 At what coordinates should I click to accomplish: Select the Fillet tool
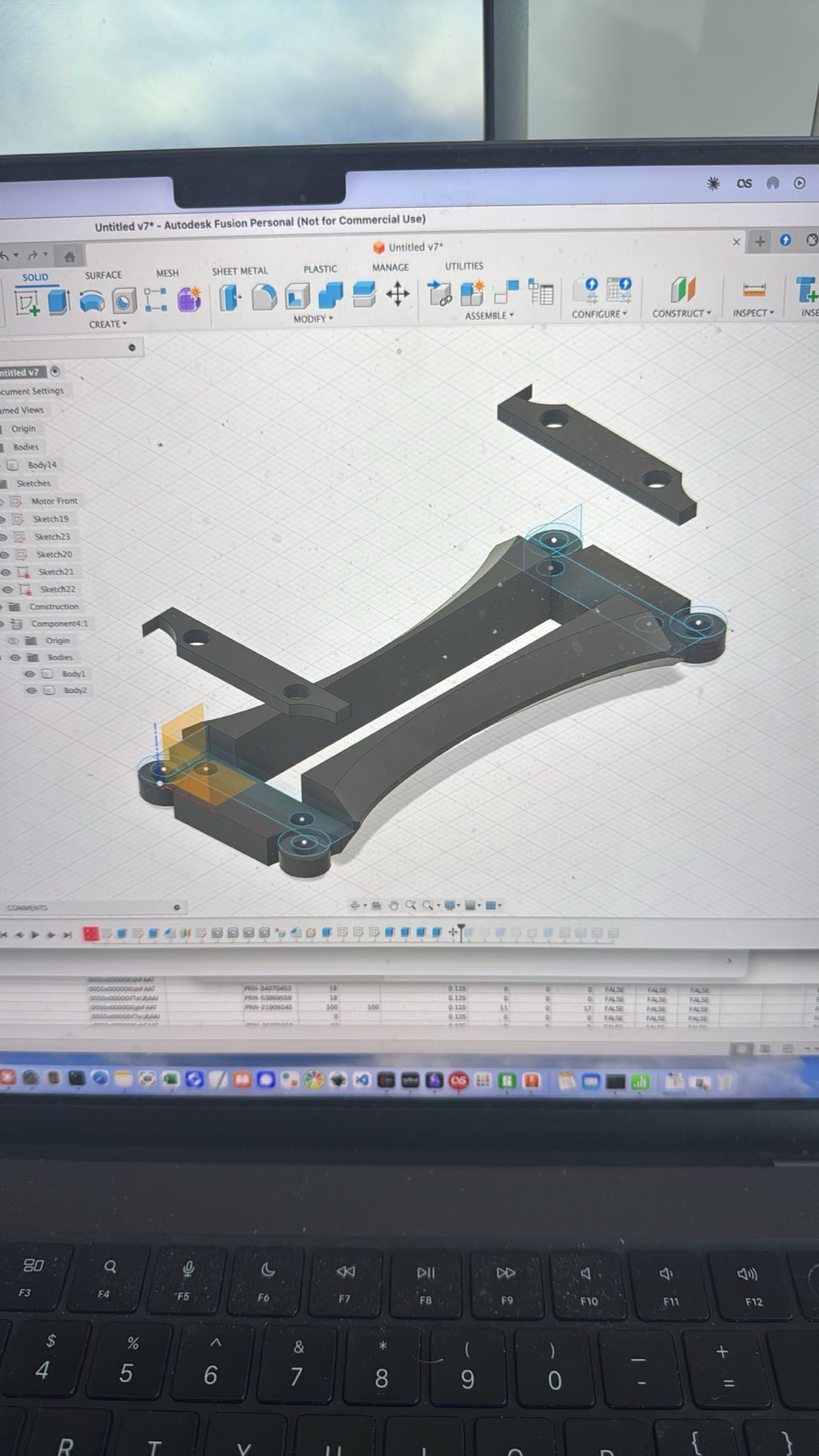[x=263, y=297]
